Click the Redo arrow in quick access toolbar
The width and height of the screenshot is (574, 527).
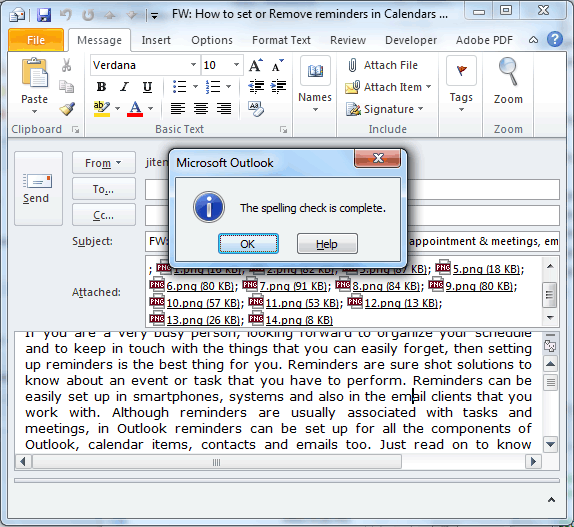coord(88,15)
